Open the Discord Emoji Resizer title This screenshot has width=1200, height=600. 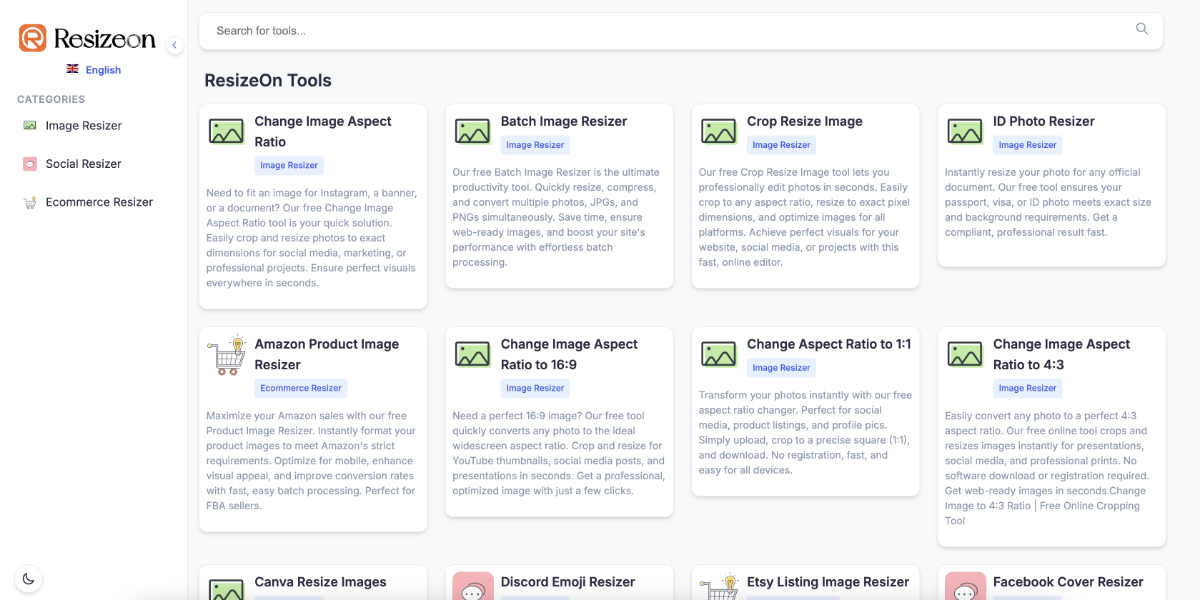568,582
